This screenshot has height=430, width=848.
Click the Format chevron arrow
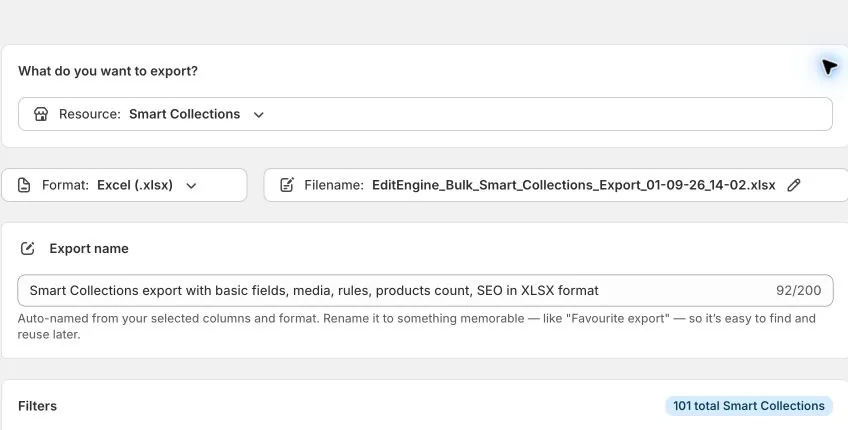click(191, 186)
